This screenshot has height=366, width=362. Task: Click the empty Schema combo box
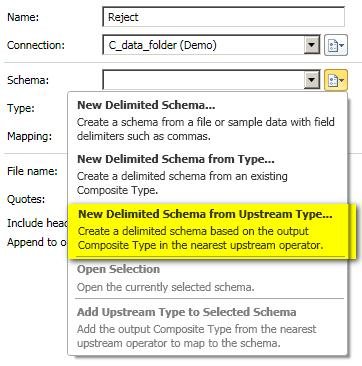pos(211,80)
